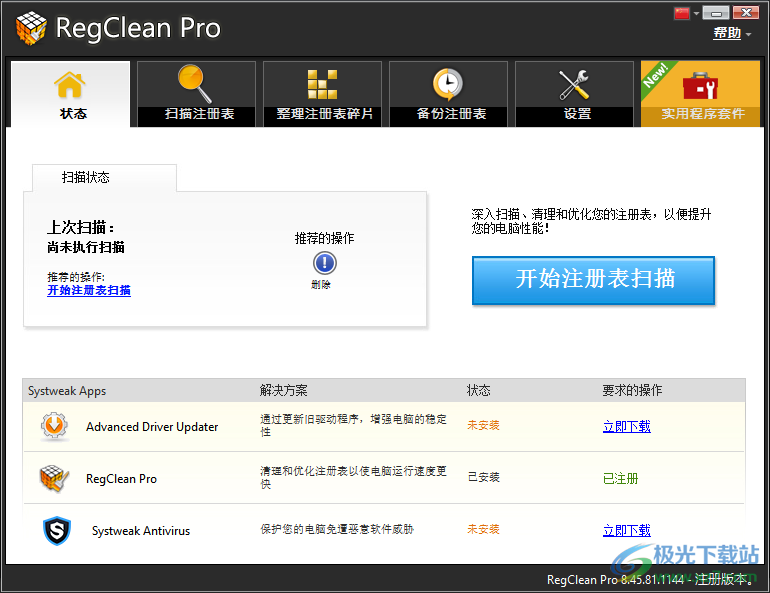Follow the 开始注册表扫描 link
The image size is (770, 593).
pyautogui.click(x=89, y=290)
